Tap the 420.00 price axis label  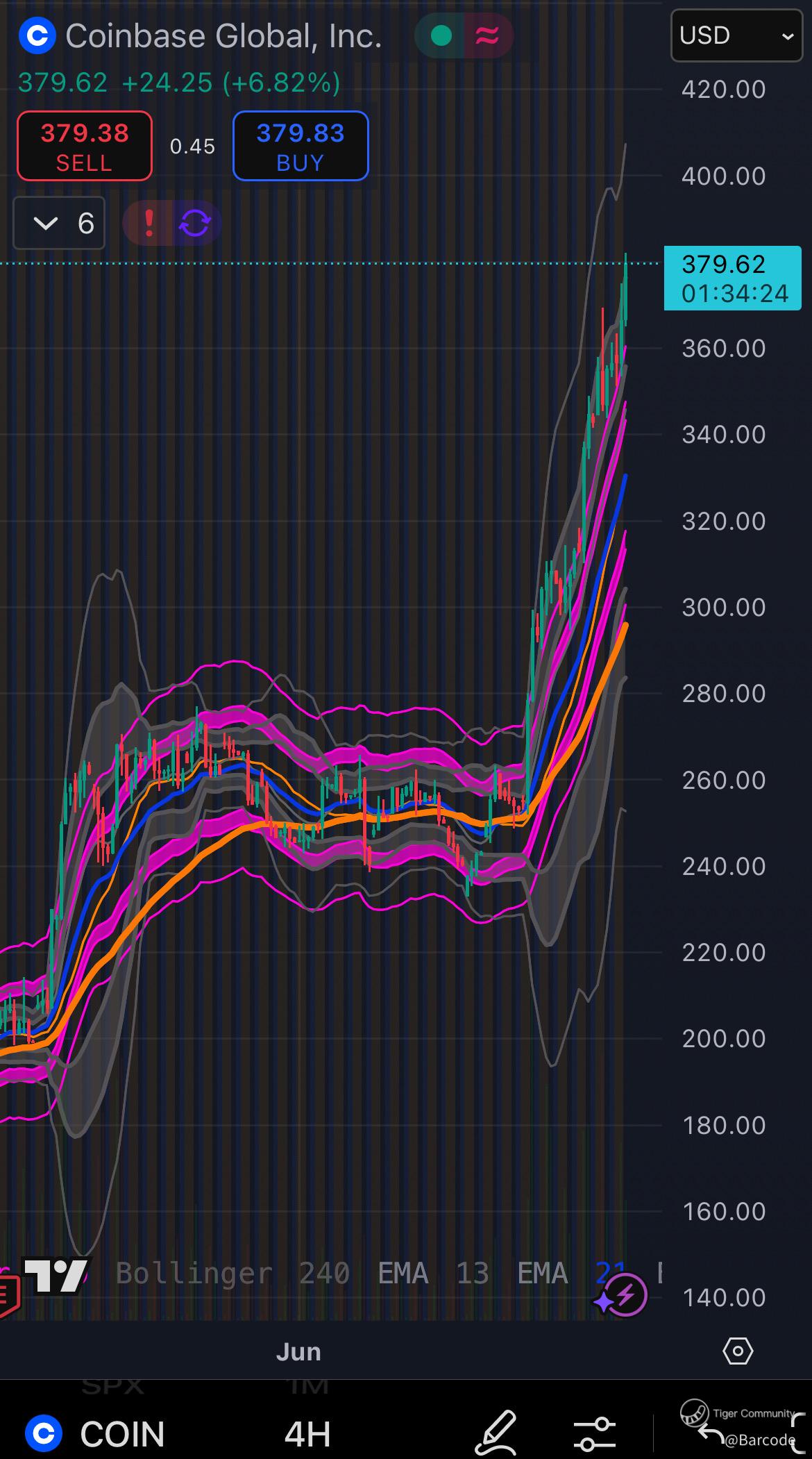point(724,90)
